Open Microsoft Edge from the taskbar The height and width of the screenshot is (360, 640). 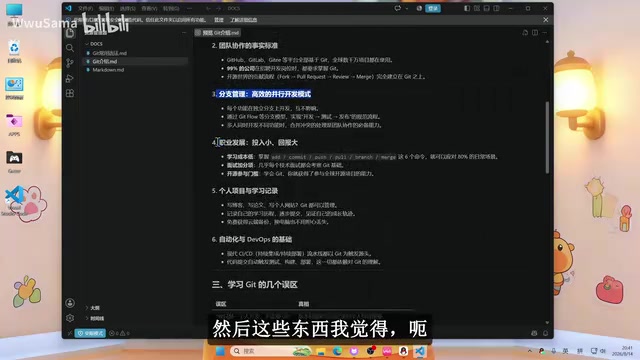[337, 351]
